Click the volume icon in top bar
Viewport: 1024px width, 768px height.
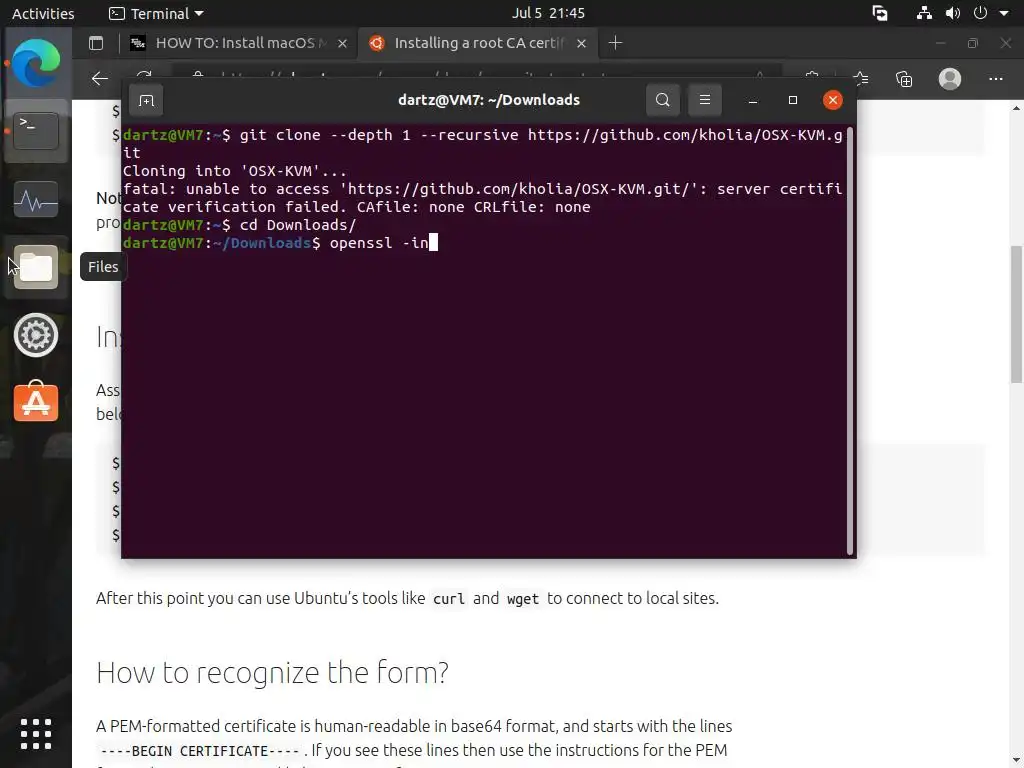coord(953,13)
